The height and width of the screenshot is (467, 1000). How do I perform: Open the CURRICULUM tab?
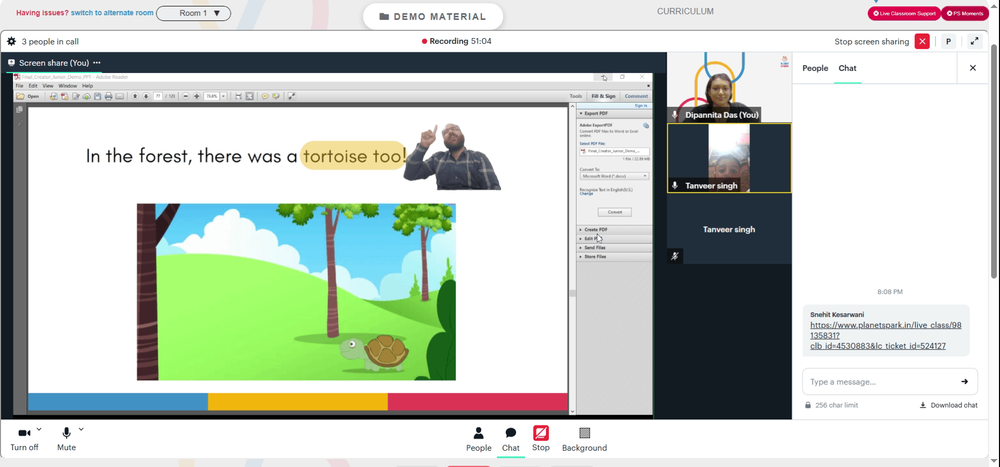[686, 11]
